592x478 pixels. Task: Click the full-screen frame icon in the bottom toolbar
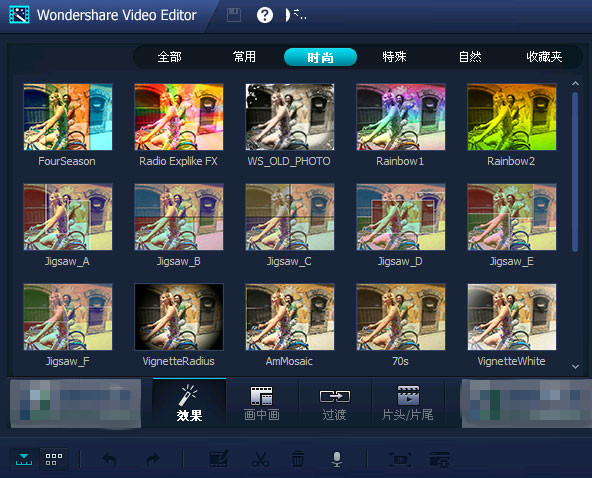pos(400,459)
